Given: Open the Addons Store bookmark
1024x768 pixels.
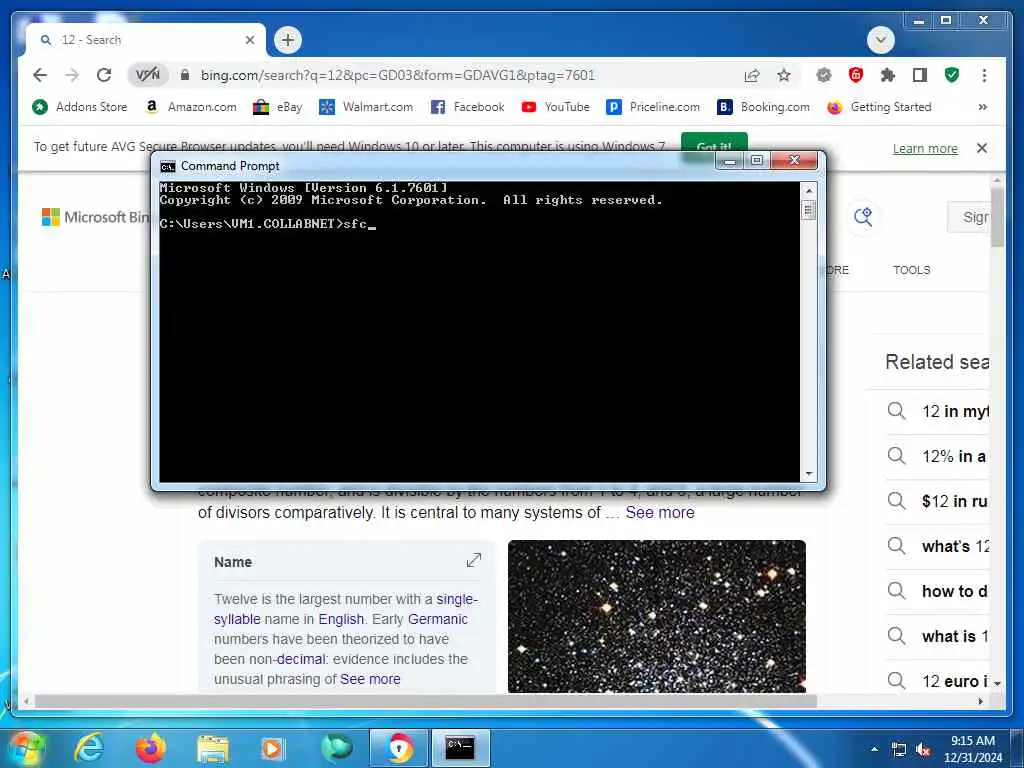Looking at the screenshot, I should [x=80, y=107].
